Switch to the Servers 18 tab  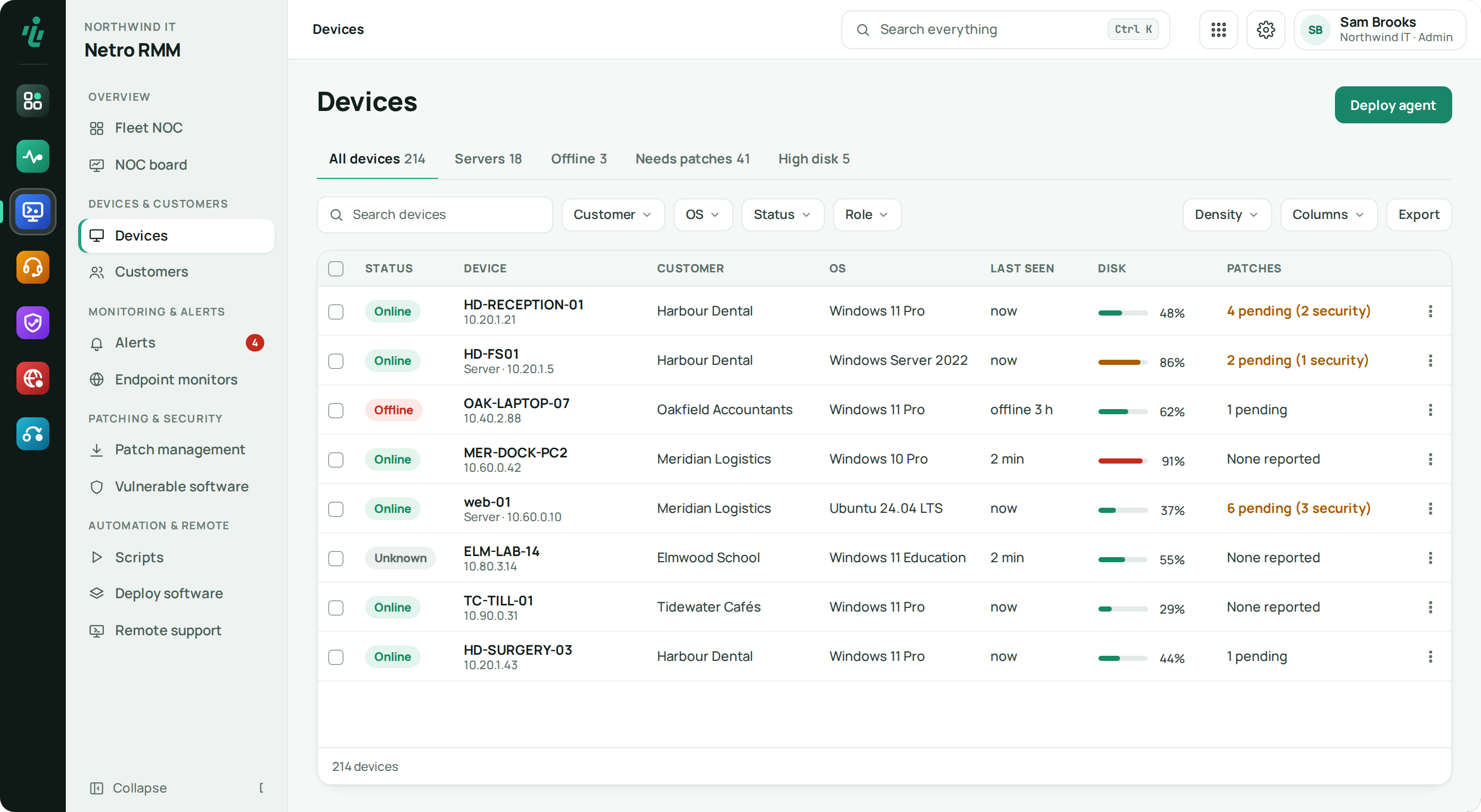tap(488, 159)
